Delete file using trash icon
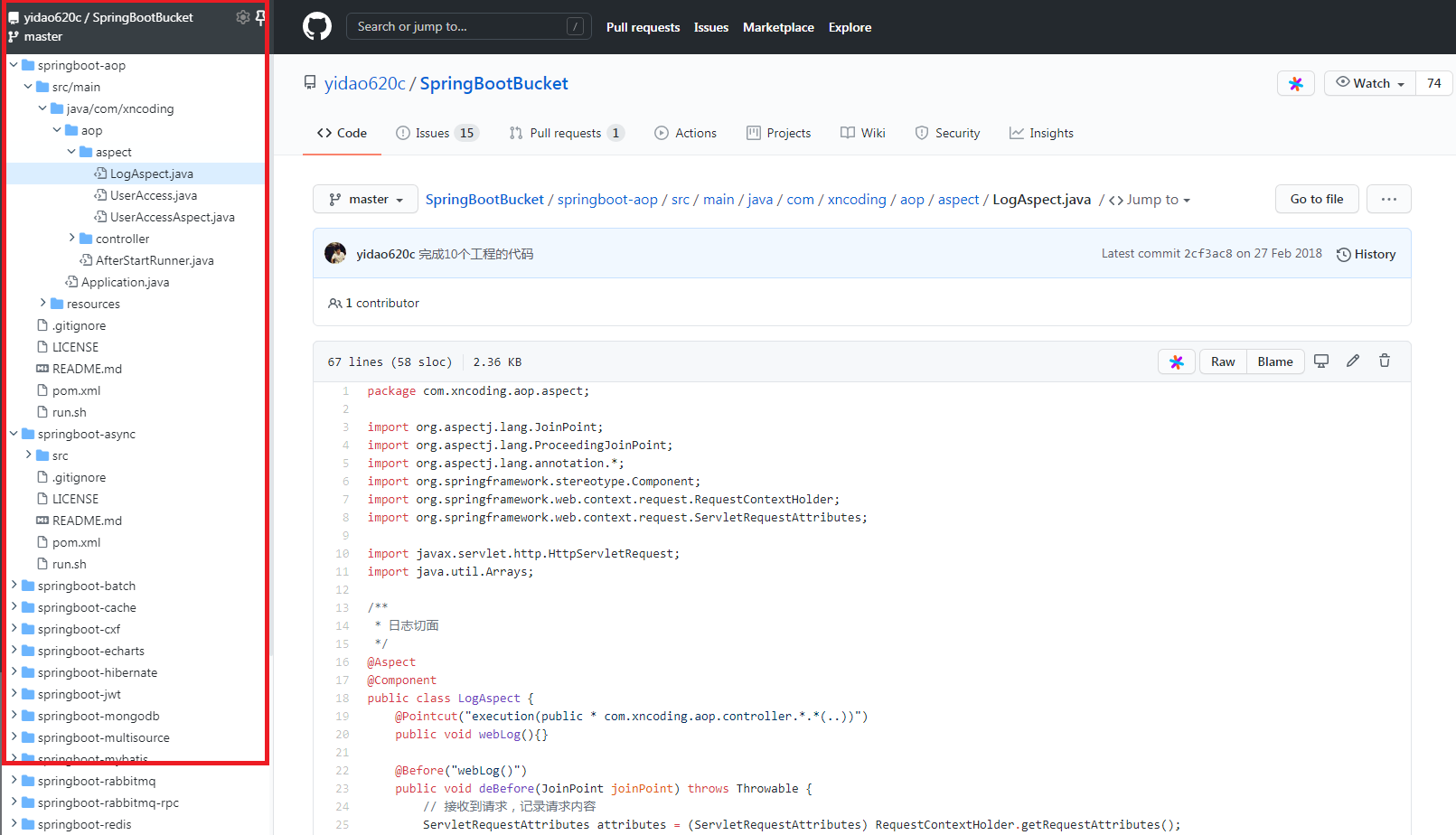The image size is (1456, 835). [x=1384, y=361]
